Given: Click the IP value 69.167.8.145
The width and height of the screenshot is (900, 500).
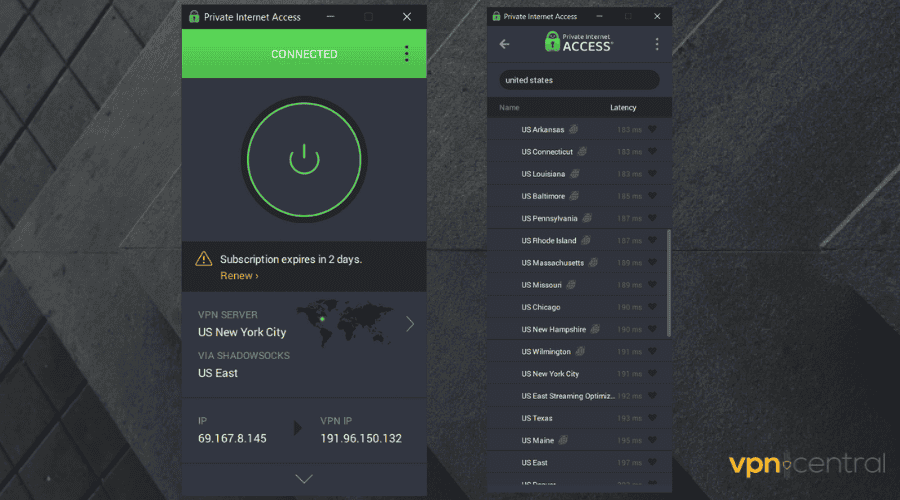Looking at the screenshot, I should tap(232, 439).
